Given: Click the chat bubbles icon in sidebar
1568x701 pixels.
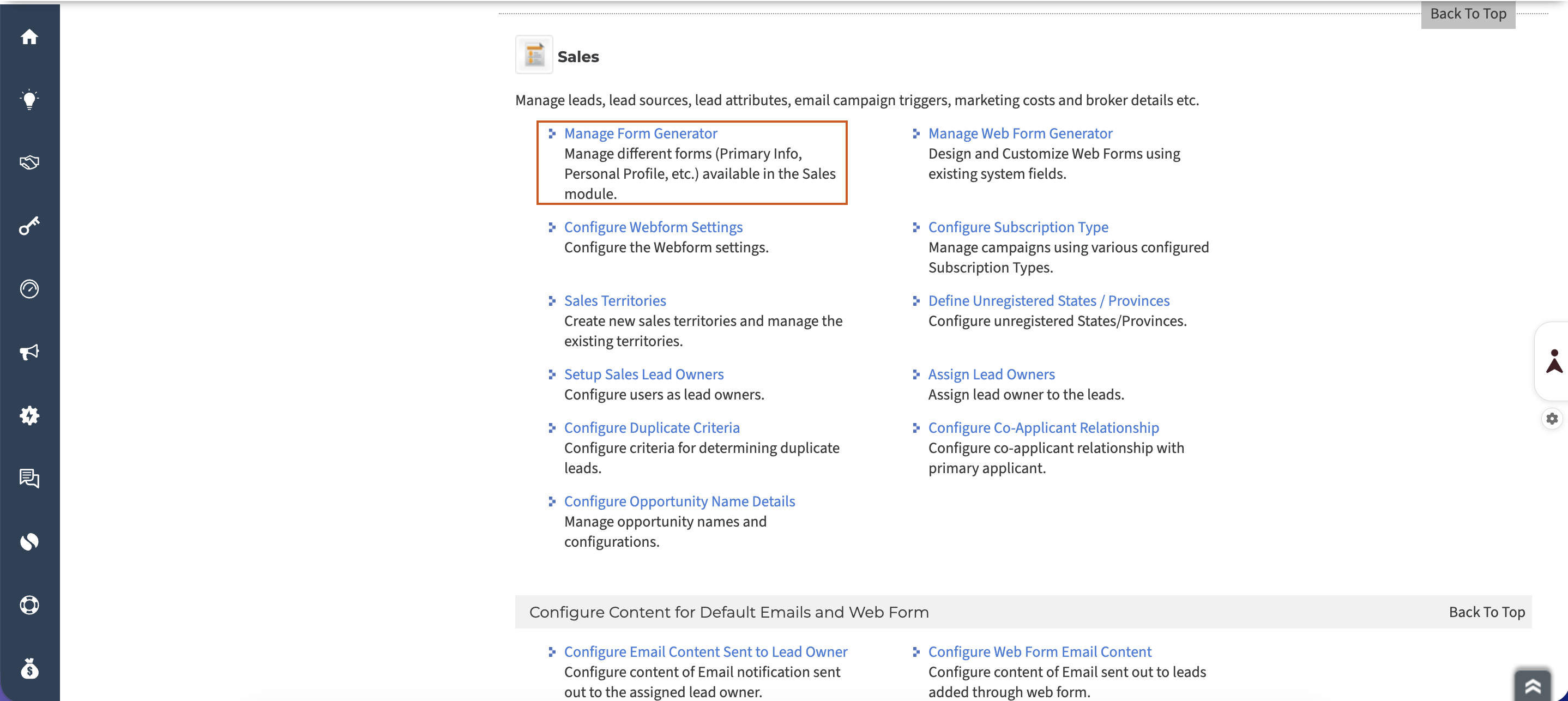Looking at the screenshot, I should 29,478.
